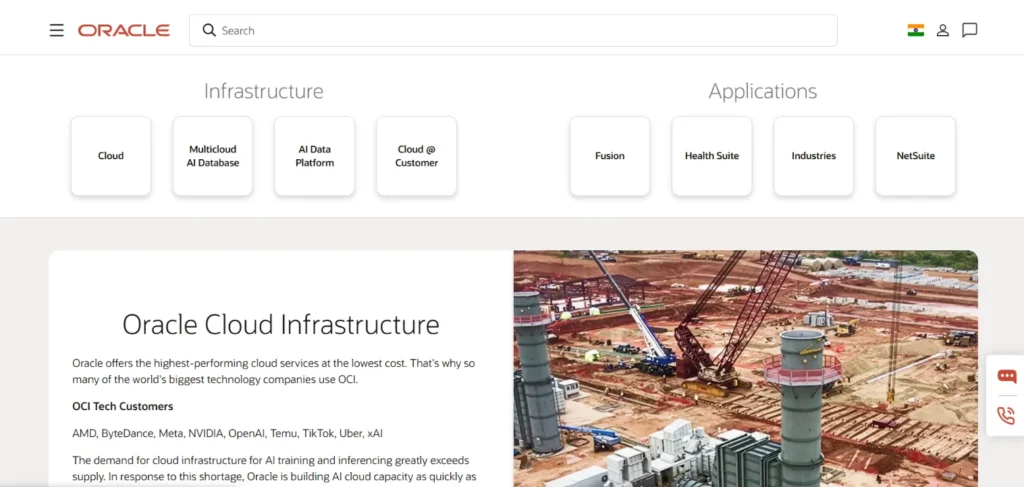Click the Oracle logo
The height and width of the screenshot is (487, 1024).
click(124, 31)
